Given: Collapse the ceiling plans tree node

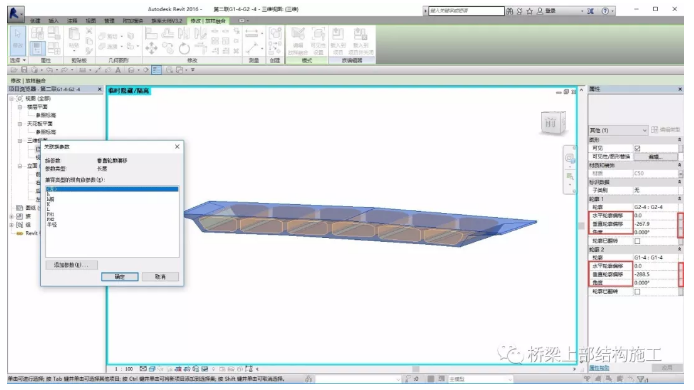Looking at the screenshot, I should tap(20, 124).
